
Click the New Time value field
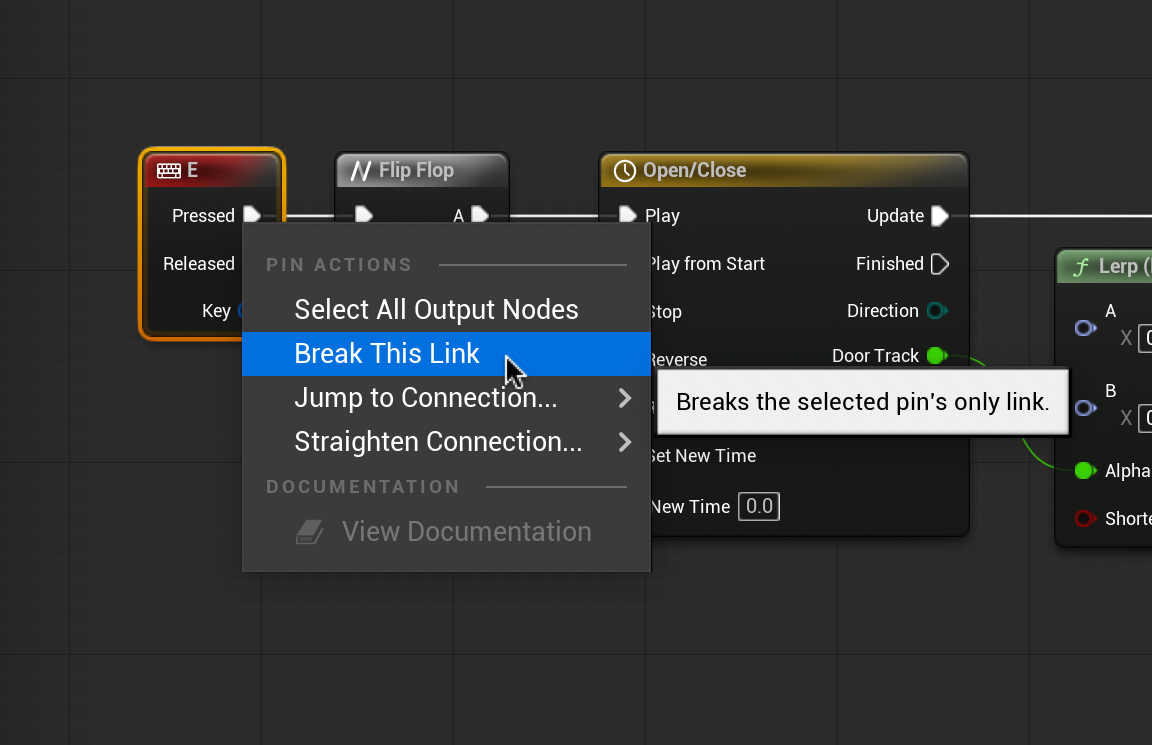click(759, 507)
